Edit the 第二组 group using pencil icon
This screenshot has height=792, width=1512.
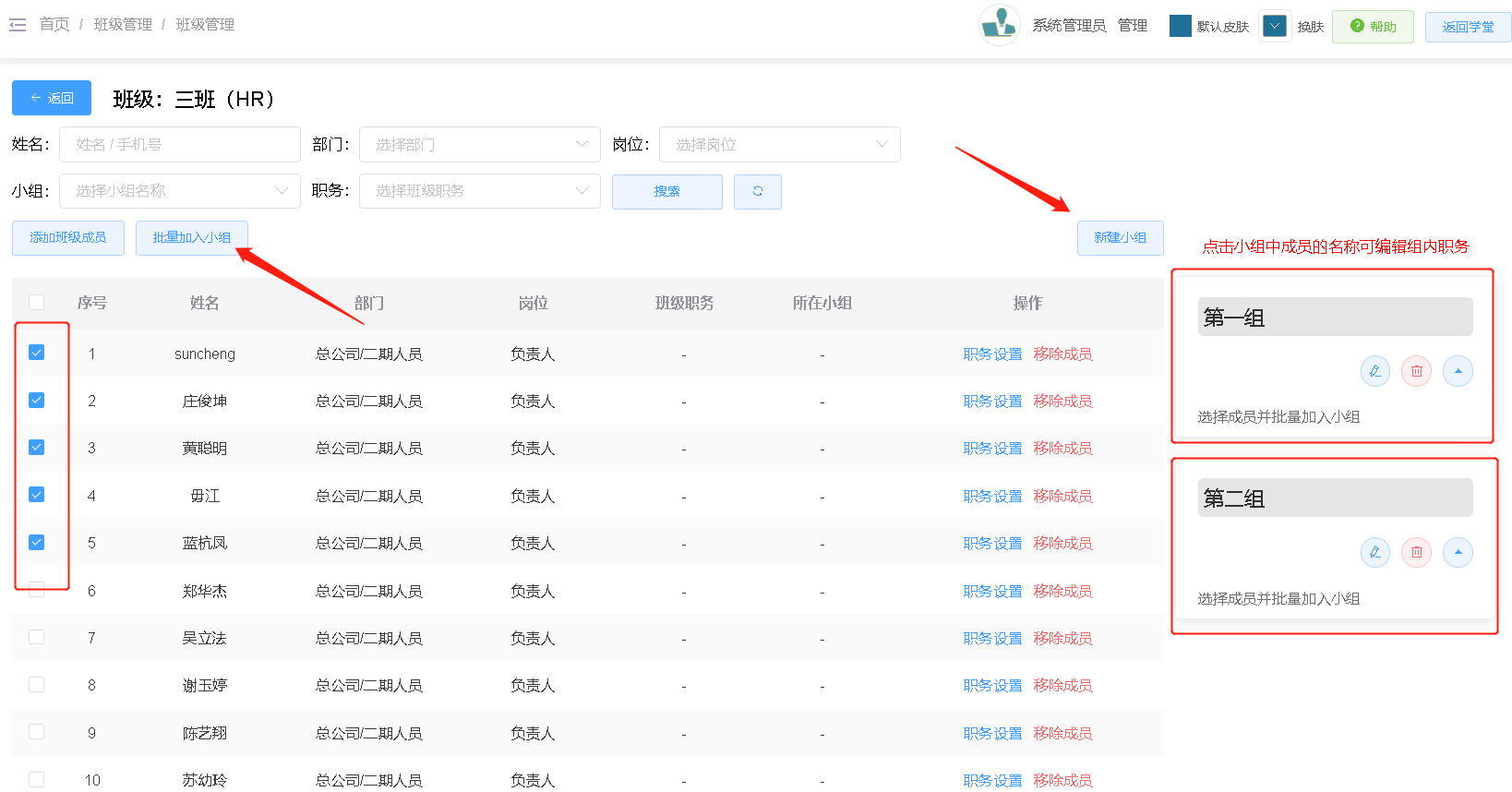coord(1374,553)
